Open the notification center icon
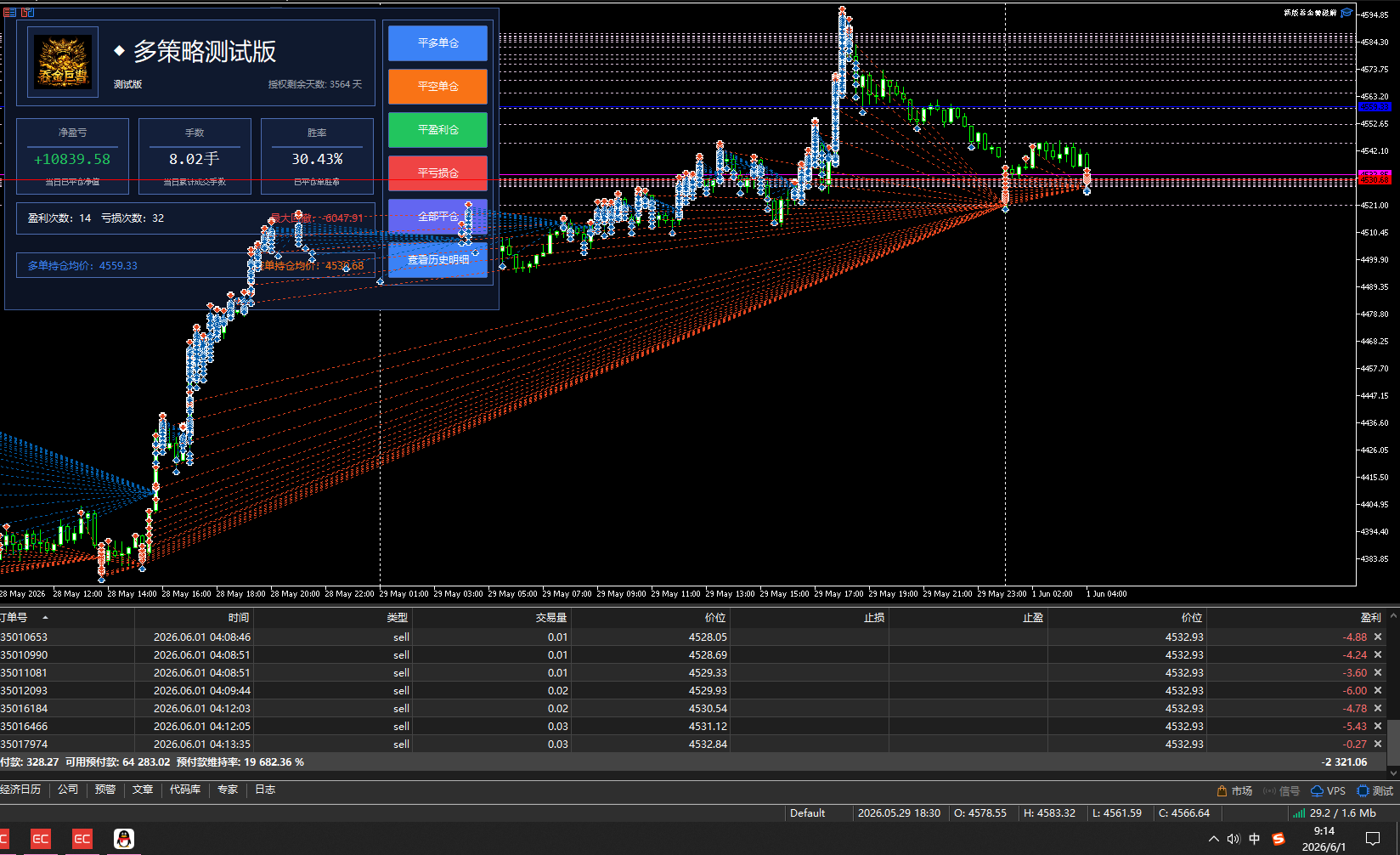Image resolution: width=1400 pixels, height=855 pixels. 1373,839
